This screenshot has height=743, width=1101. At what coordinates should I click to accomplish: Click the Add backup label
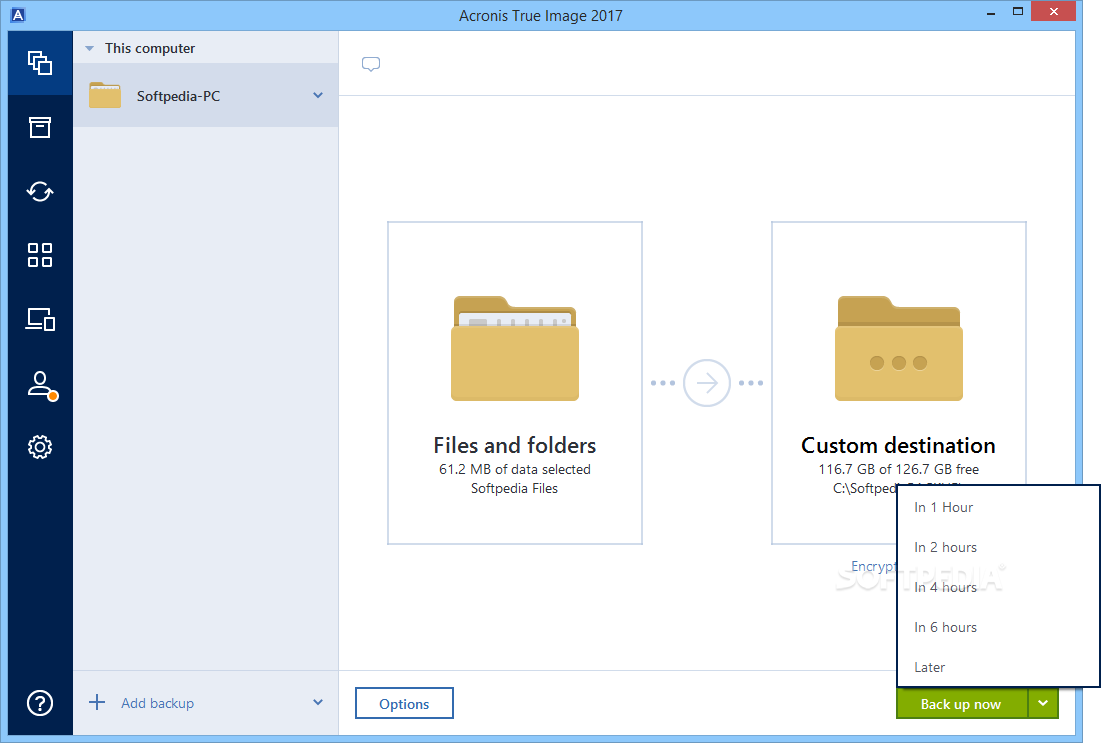pyautogui.click(x=157, y=703)
